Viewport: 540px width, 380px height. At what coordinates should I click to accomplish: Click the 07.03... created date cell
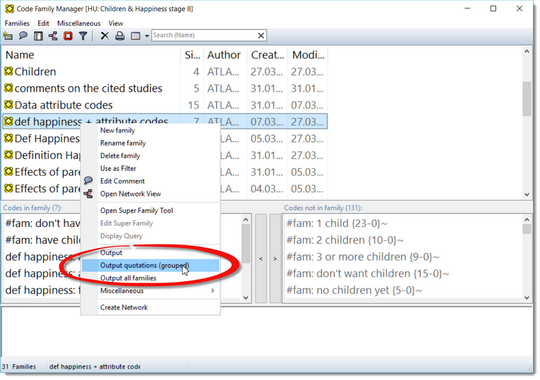(x=267, y=122)
